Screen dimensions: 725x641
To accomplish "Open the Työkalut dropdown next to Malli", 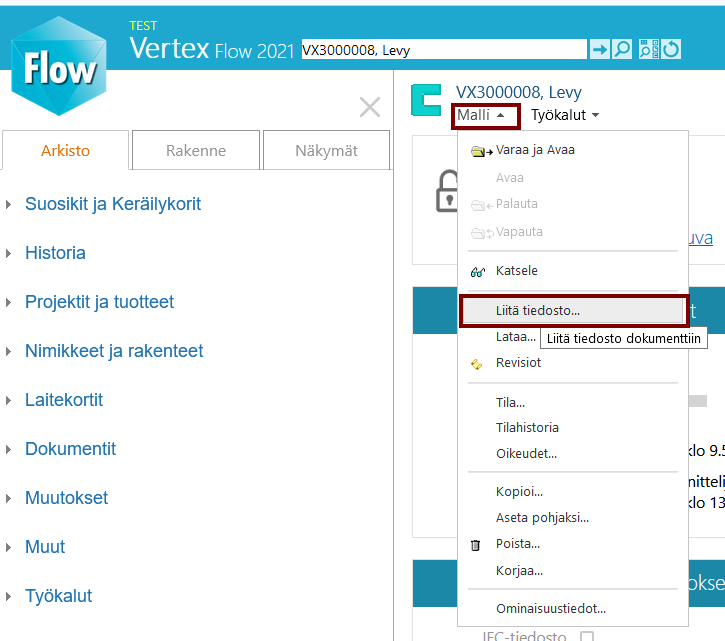I will [565, 115].
